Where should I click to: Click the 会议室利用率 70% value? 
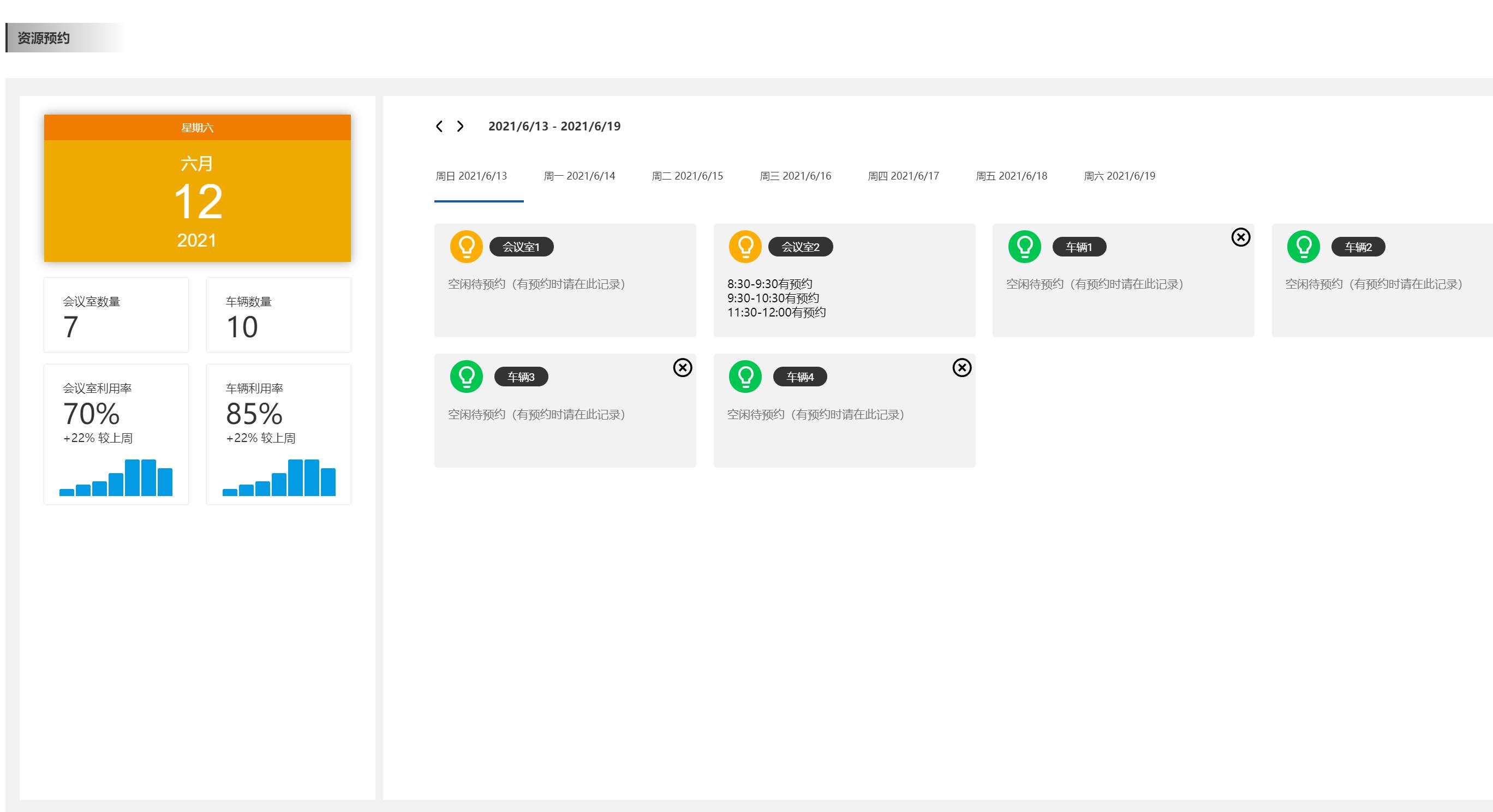(91, 414)
